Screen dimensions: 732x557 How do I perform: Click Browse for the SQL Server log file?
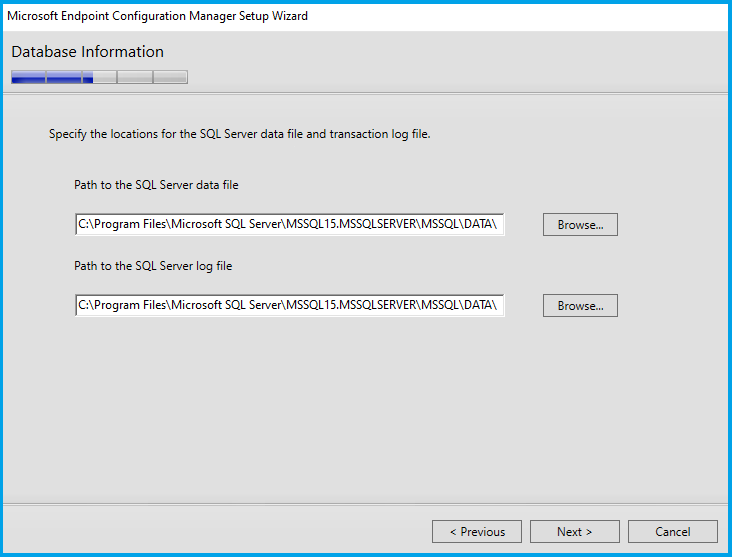580,305
